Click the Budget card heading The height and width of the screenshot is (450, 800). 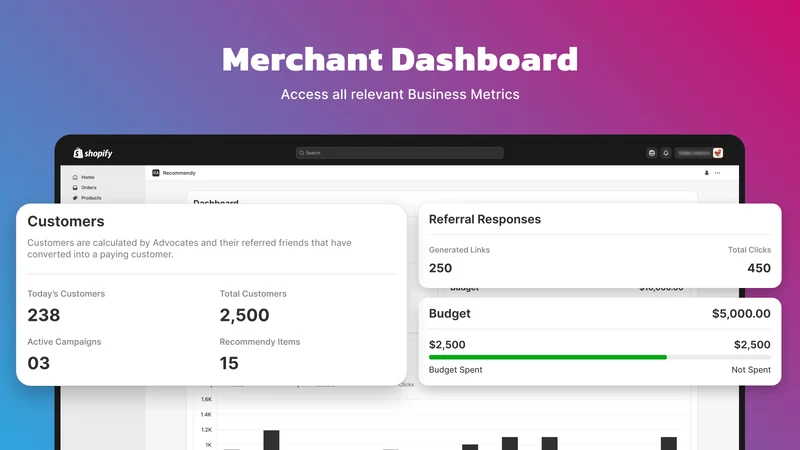pos(449,313)
